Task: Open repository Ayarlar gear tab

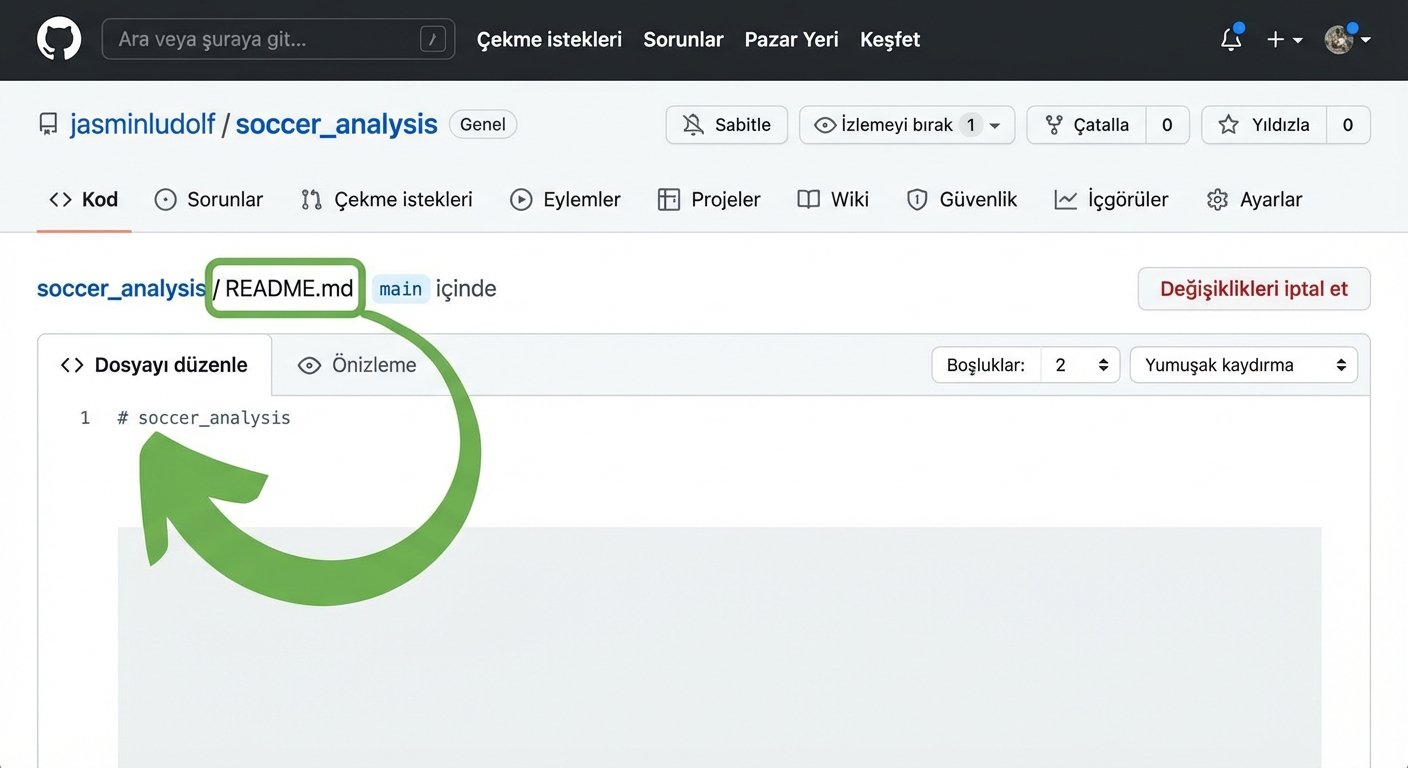Action: tap(1254, 200)
